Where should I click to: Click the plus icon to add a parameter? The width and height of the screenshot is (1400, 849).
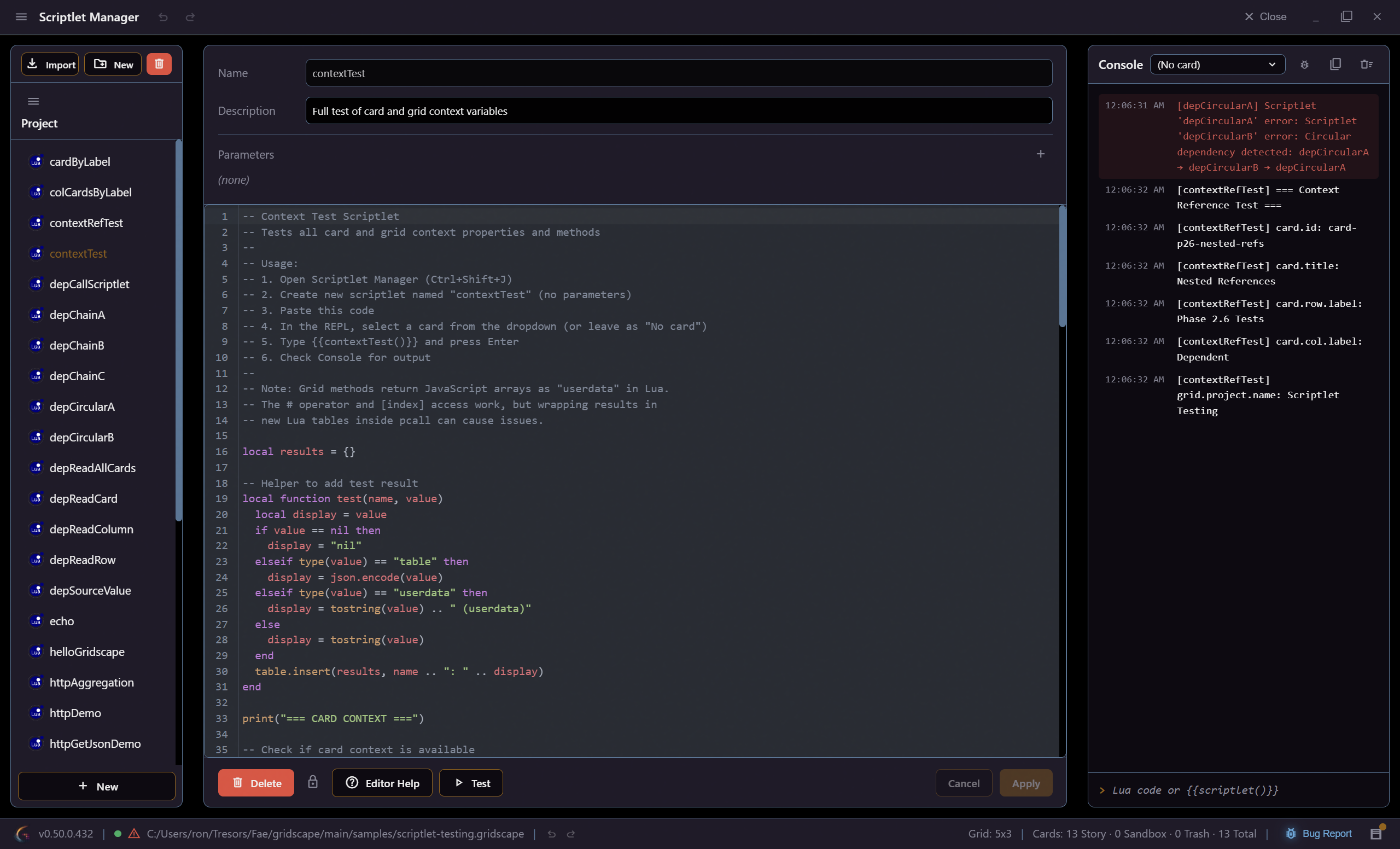(1040, 154)
